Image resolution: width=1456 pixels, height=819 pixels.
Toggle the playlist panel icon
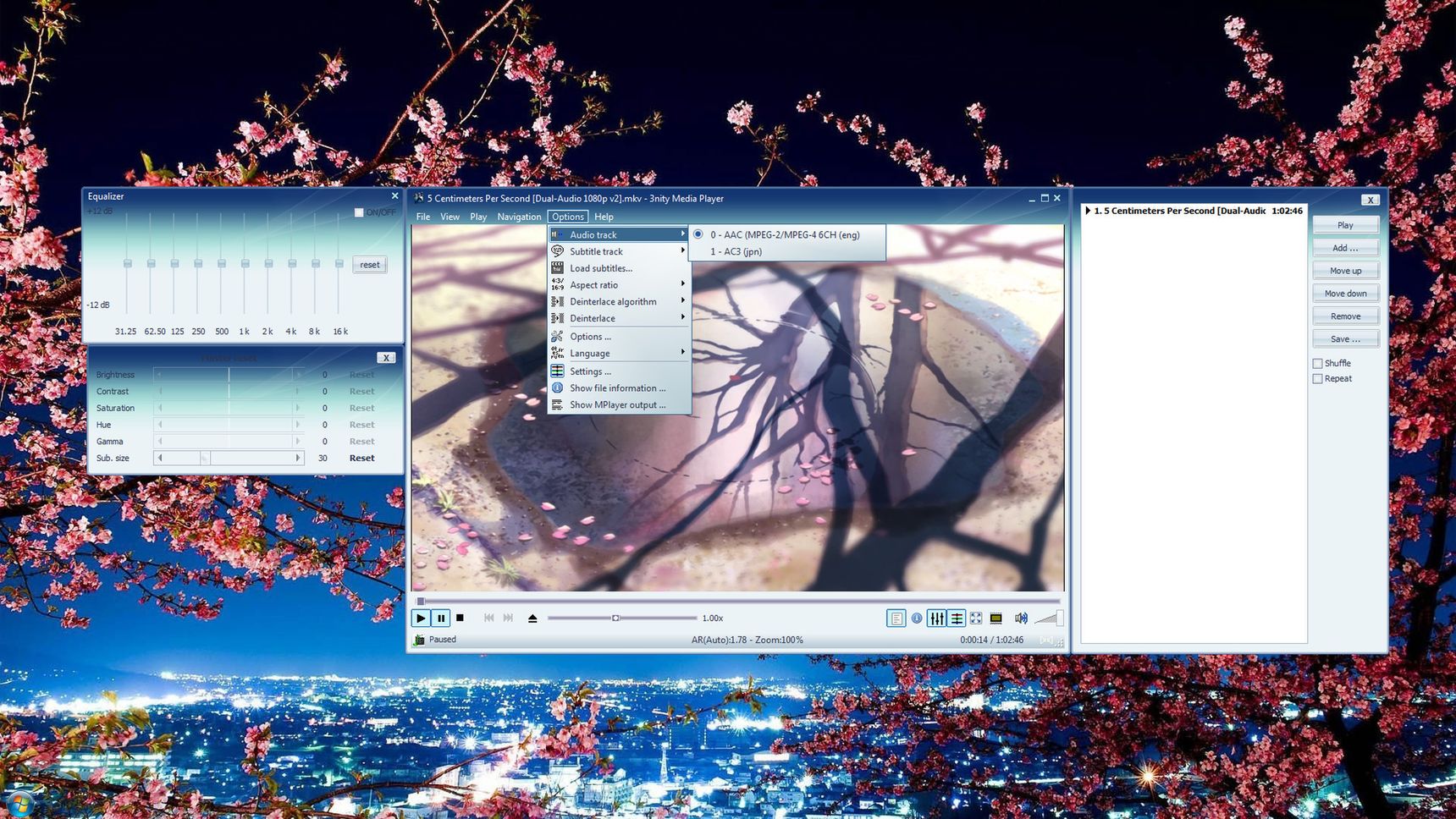pyautogui.click(x=896, y=618)
